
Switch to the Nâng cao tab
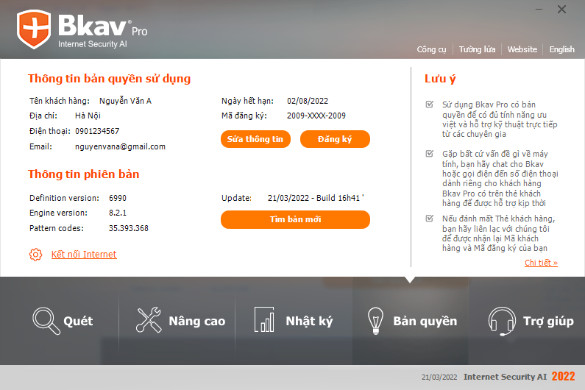(181, 320)
